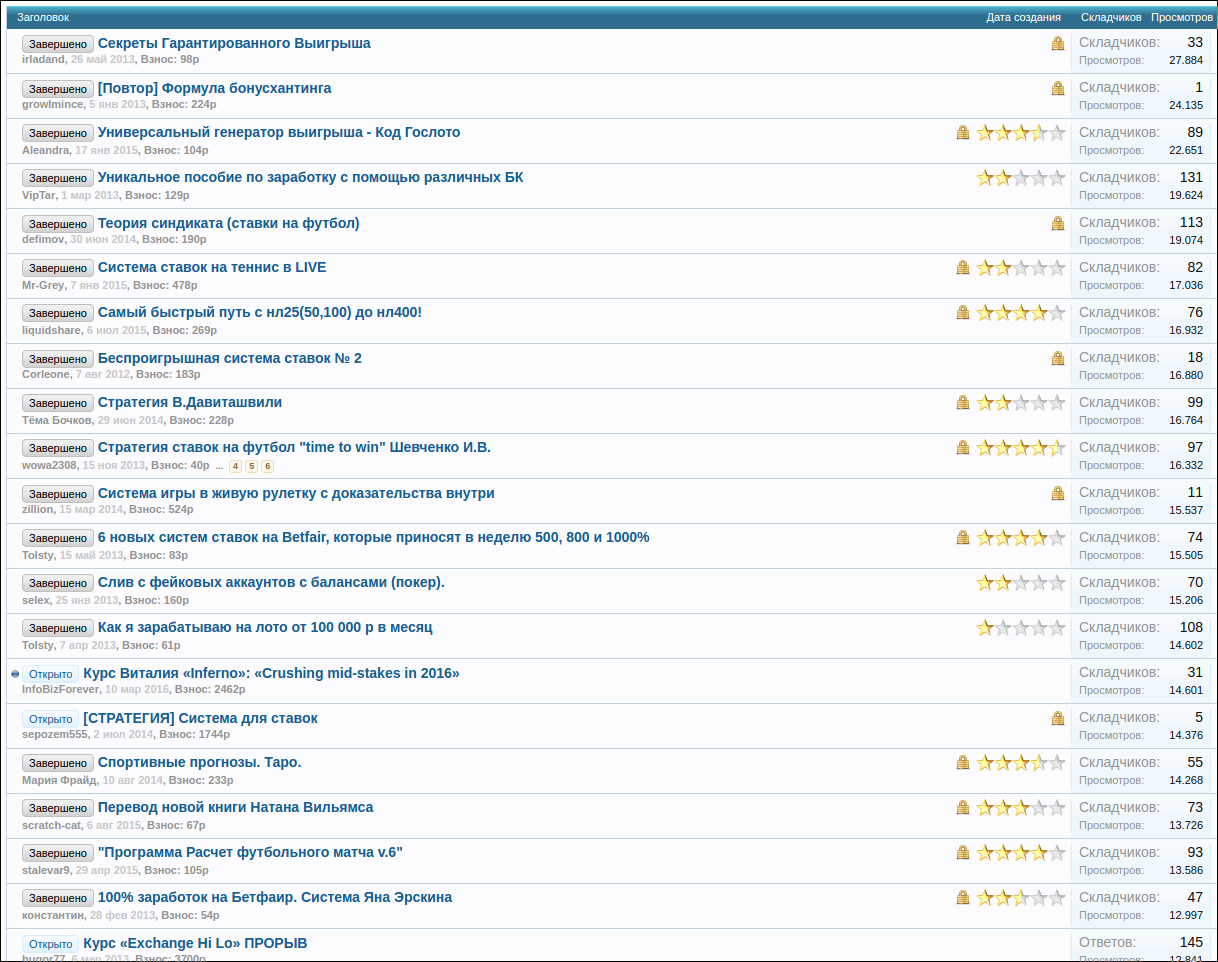Open profile of user InfoBizForever

[x=60, y=690]
